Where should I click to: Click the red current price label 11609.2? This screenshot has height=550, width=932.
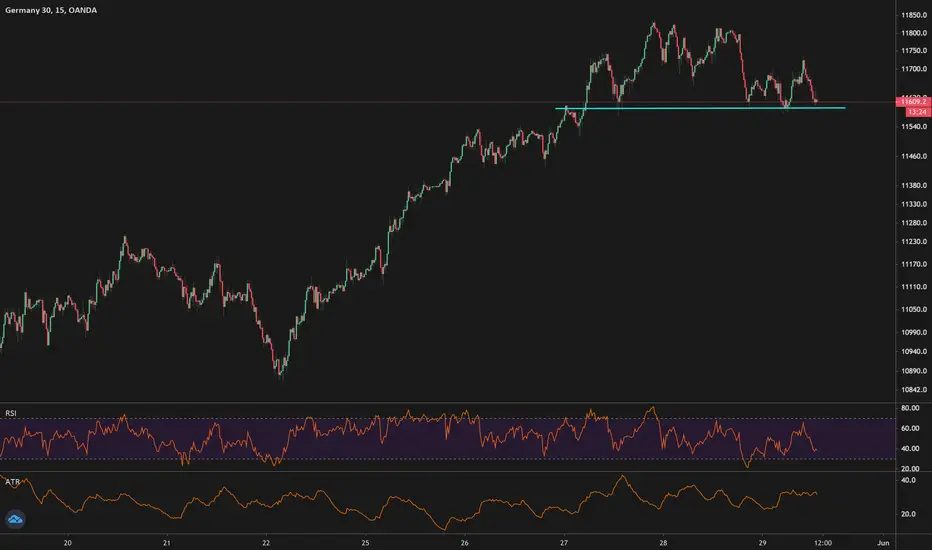click(x=913, y=102)
